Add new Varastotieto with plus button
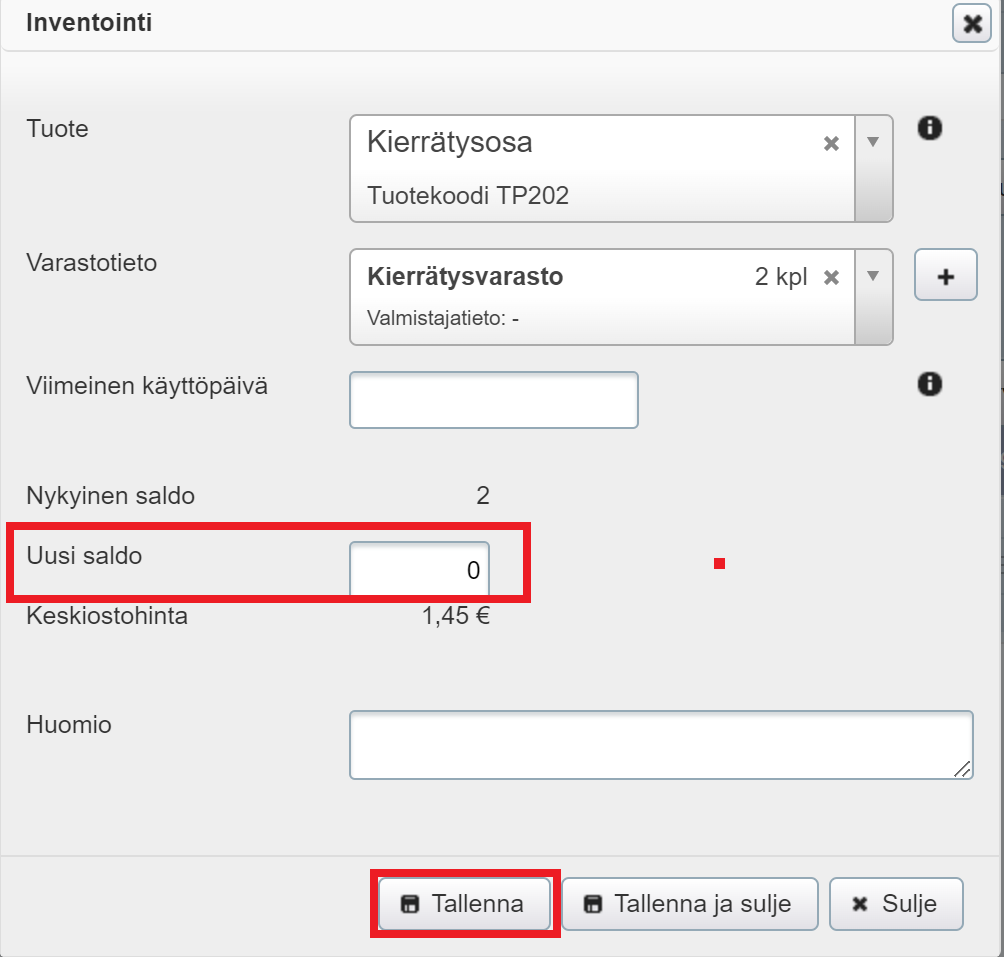The width and height of the screenshot is (1004, 957). point(945,278)
